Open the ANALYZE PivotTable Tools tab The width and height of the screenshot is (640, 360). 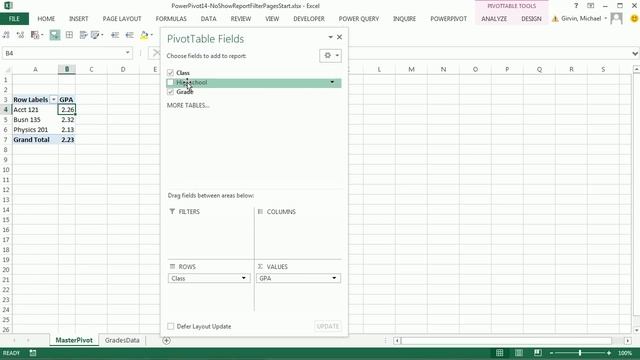point(494,19)
